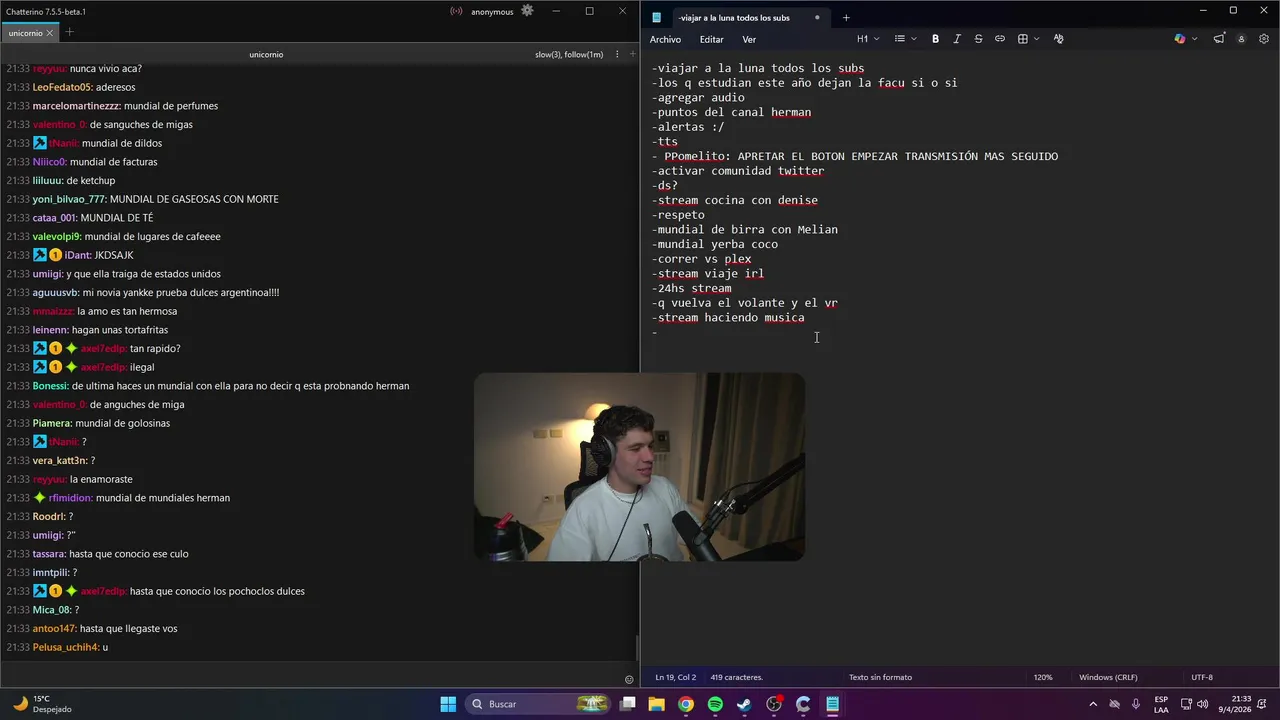Expand the table insert dropdown

coord(1028,39)
